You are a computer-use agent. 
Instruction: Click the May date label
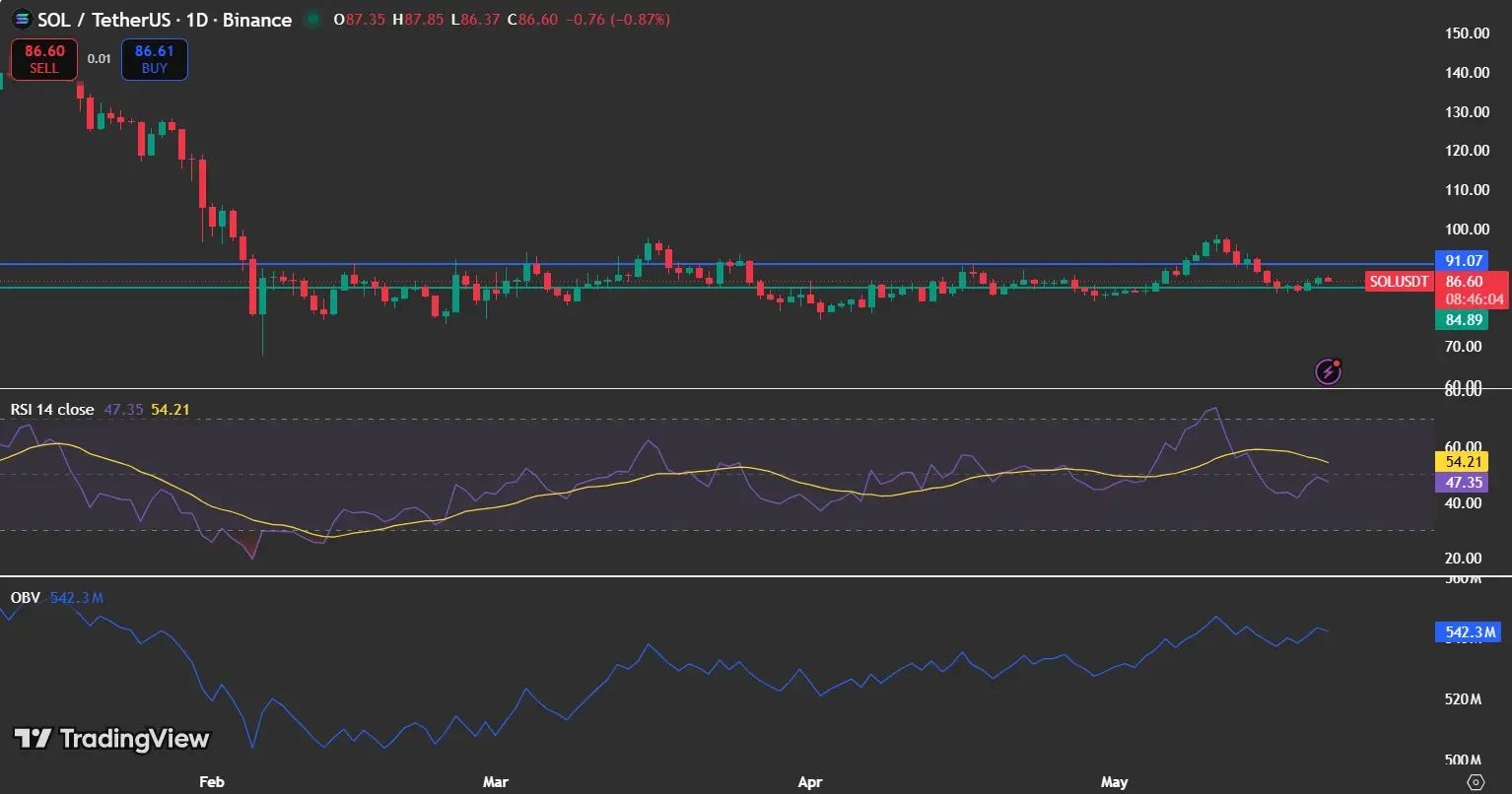tap(1114, 782)
